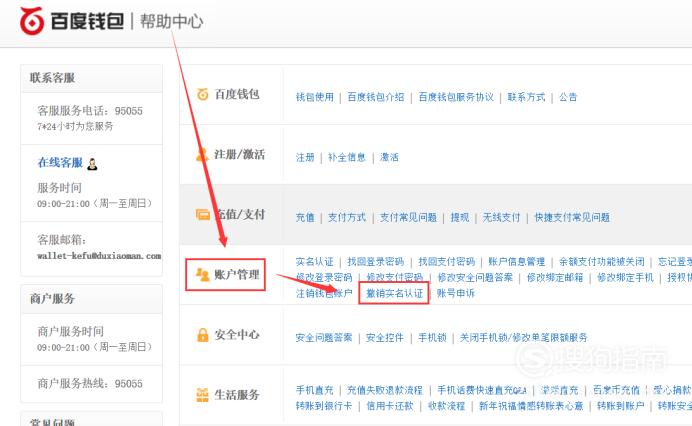This screenshot has width=692, height=426.
Task: Open the 安全控件 link
Action: coord(385,338)
